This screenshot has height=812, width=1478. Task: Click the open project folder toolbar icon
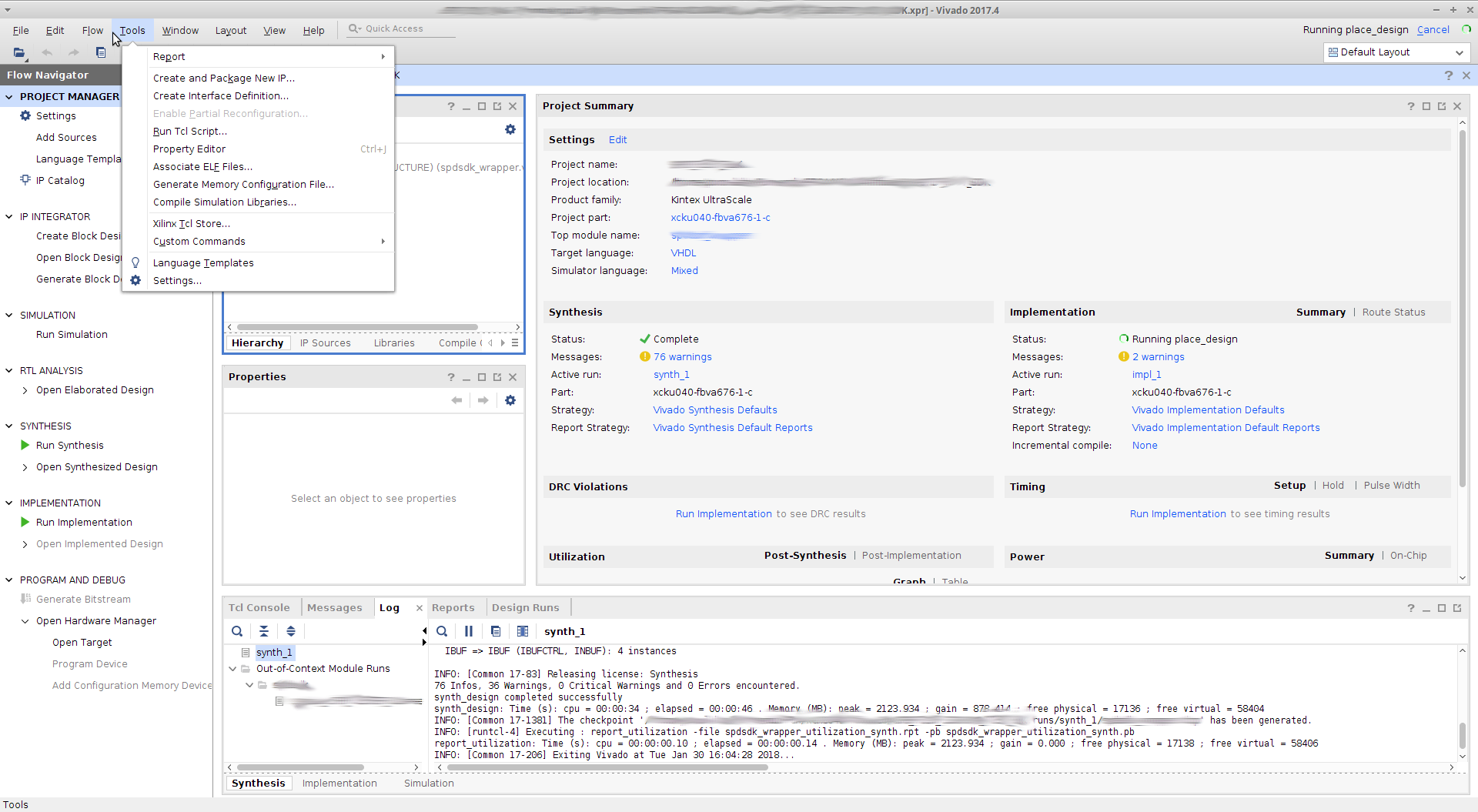pyautogui.click(x=18, y=52)
